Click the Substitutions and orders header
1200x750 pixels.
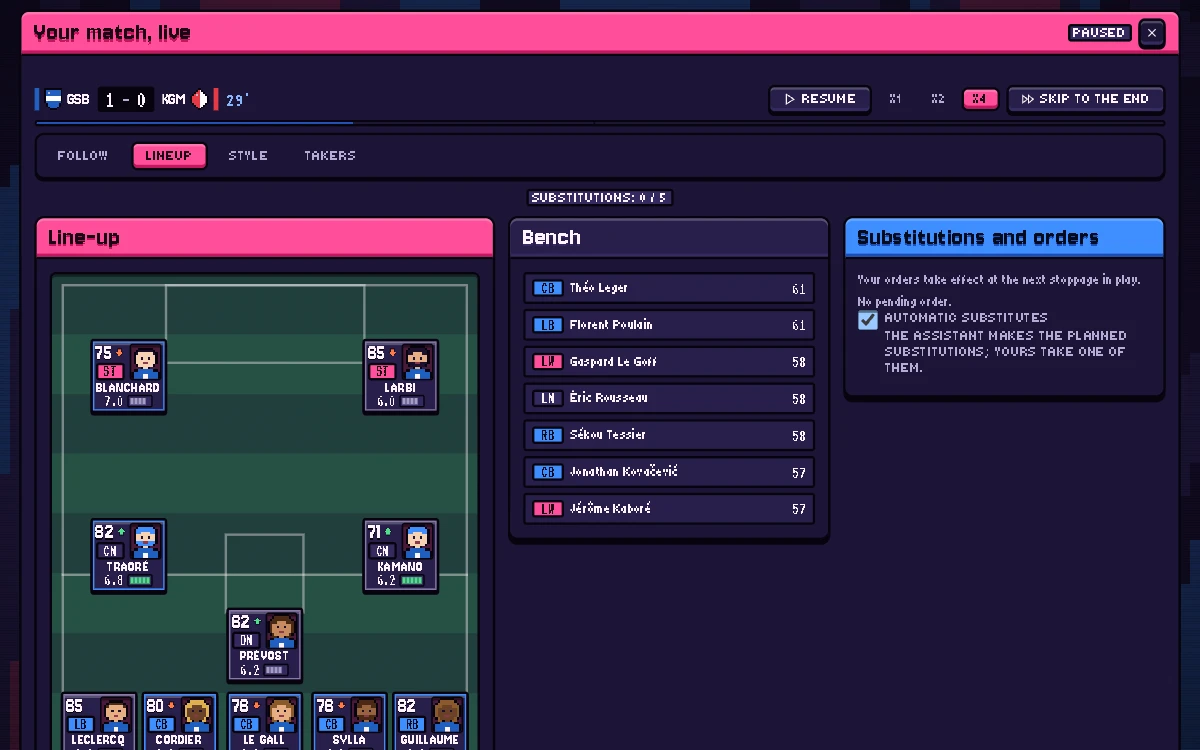point(1004,238)
